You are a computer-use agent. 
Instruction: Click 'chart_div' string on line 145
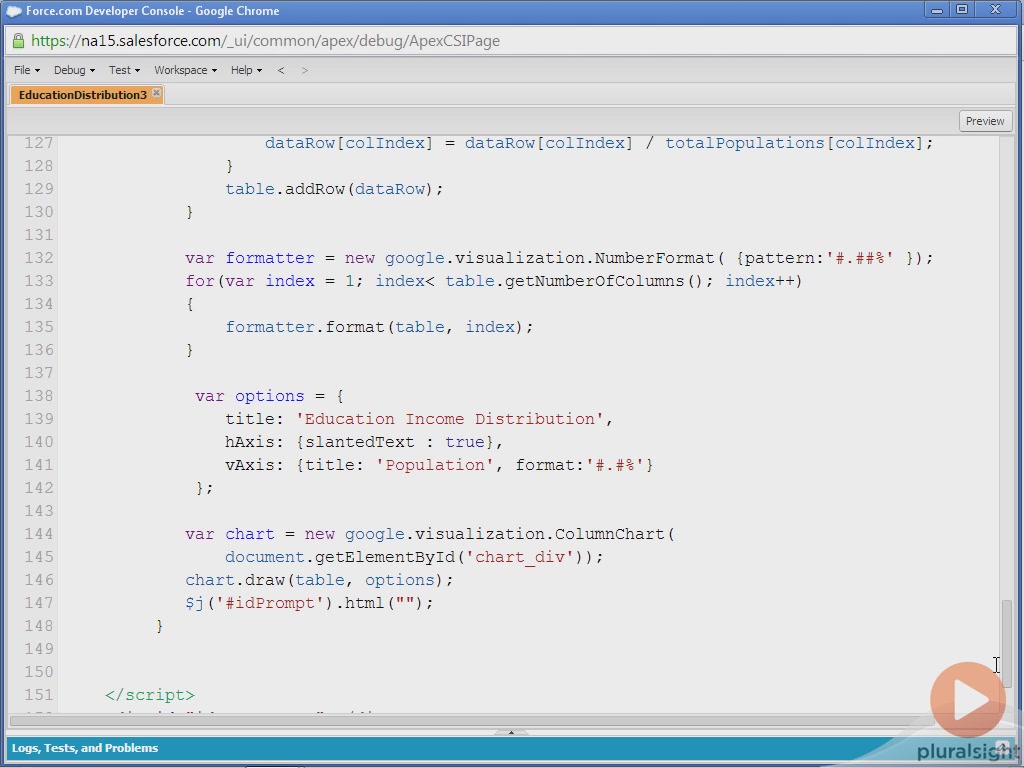click(x=520, y=557)
